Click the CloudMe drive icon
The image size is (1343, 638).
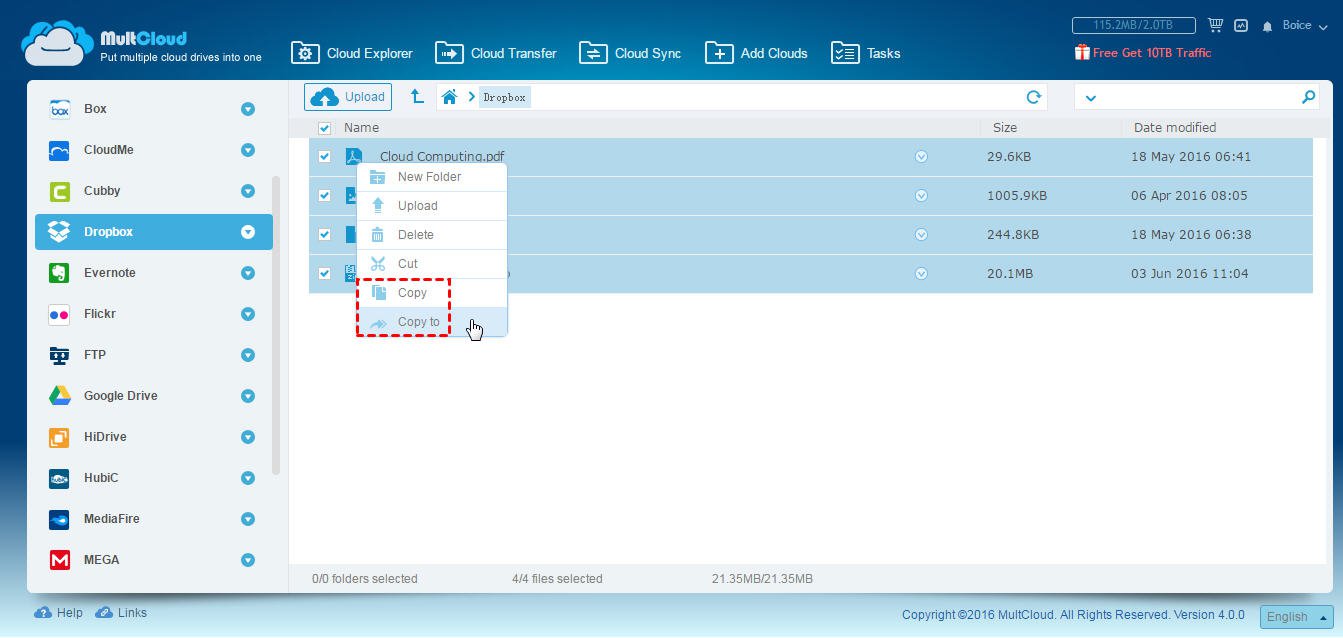59,150
